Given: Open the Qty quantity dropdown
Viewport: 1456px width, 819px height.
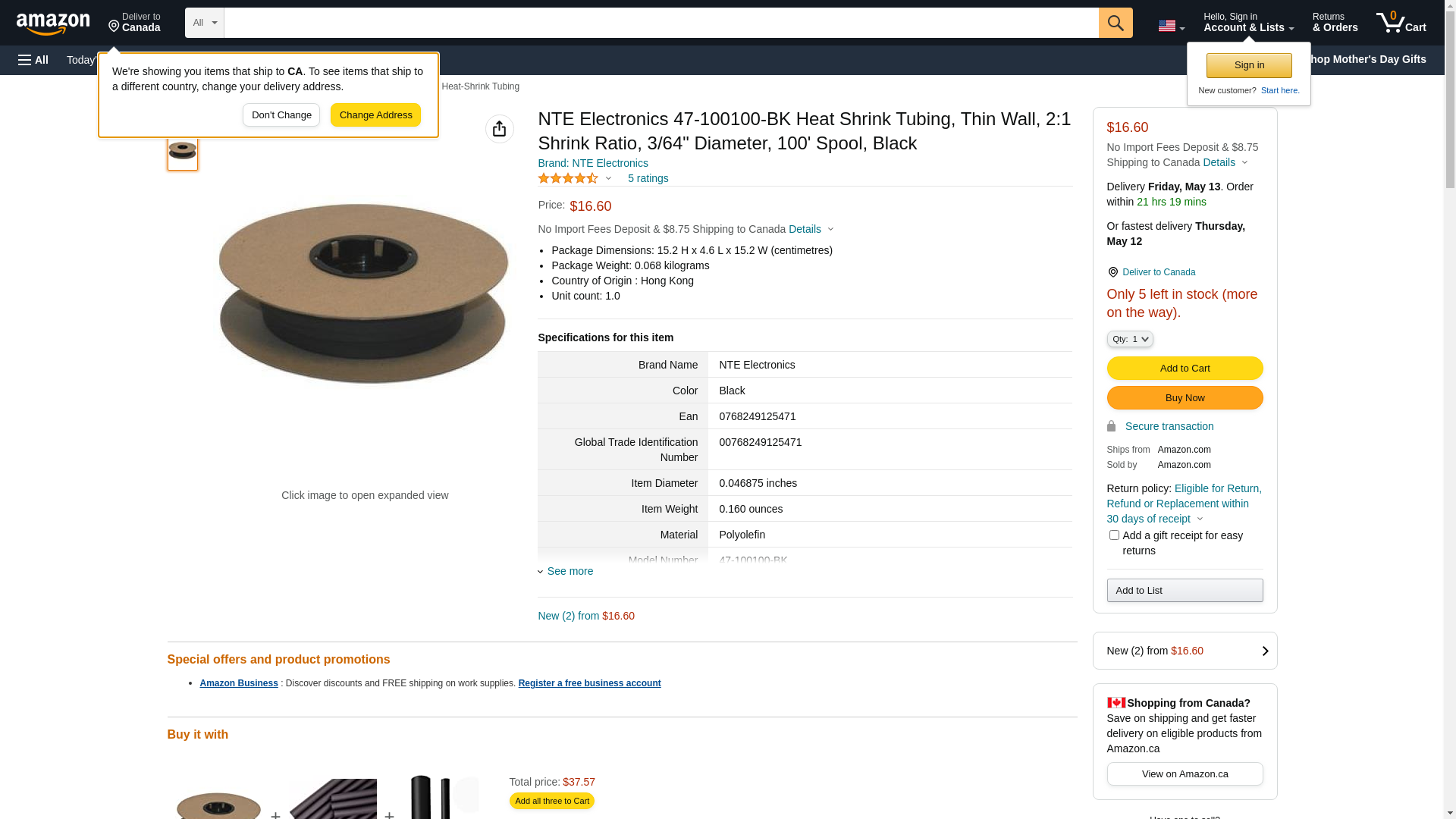Looking at the screenshot, I should point(1129,339).
